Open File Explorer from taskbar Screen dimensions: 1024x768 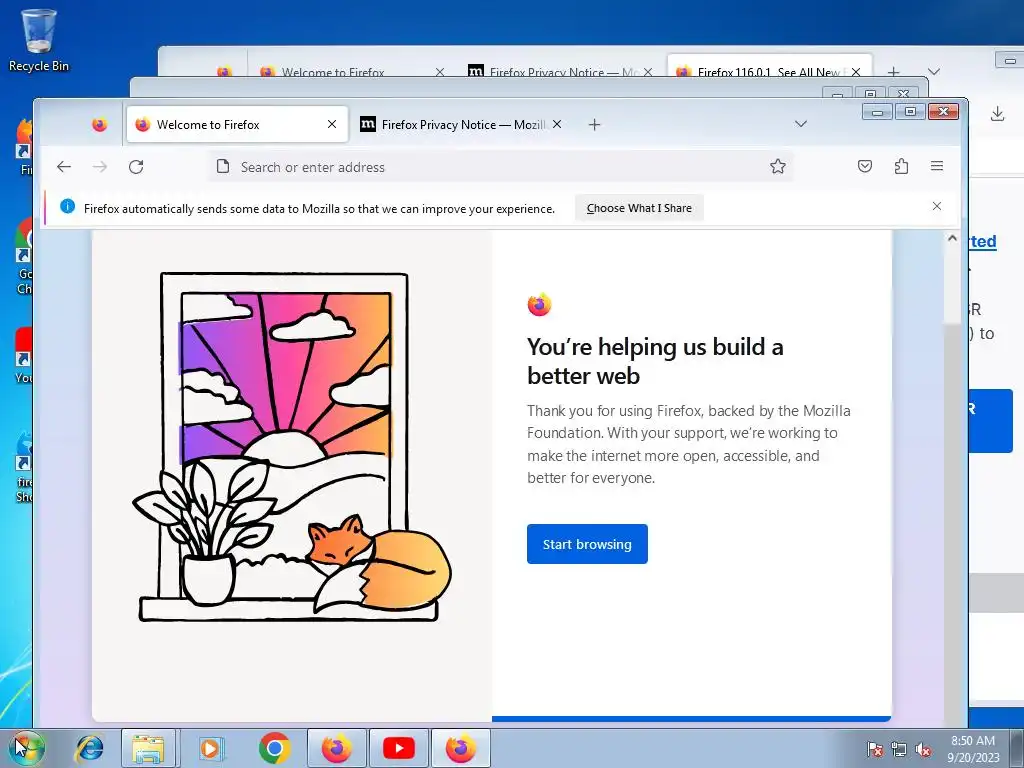(x=148, y=748)
